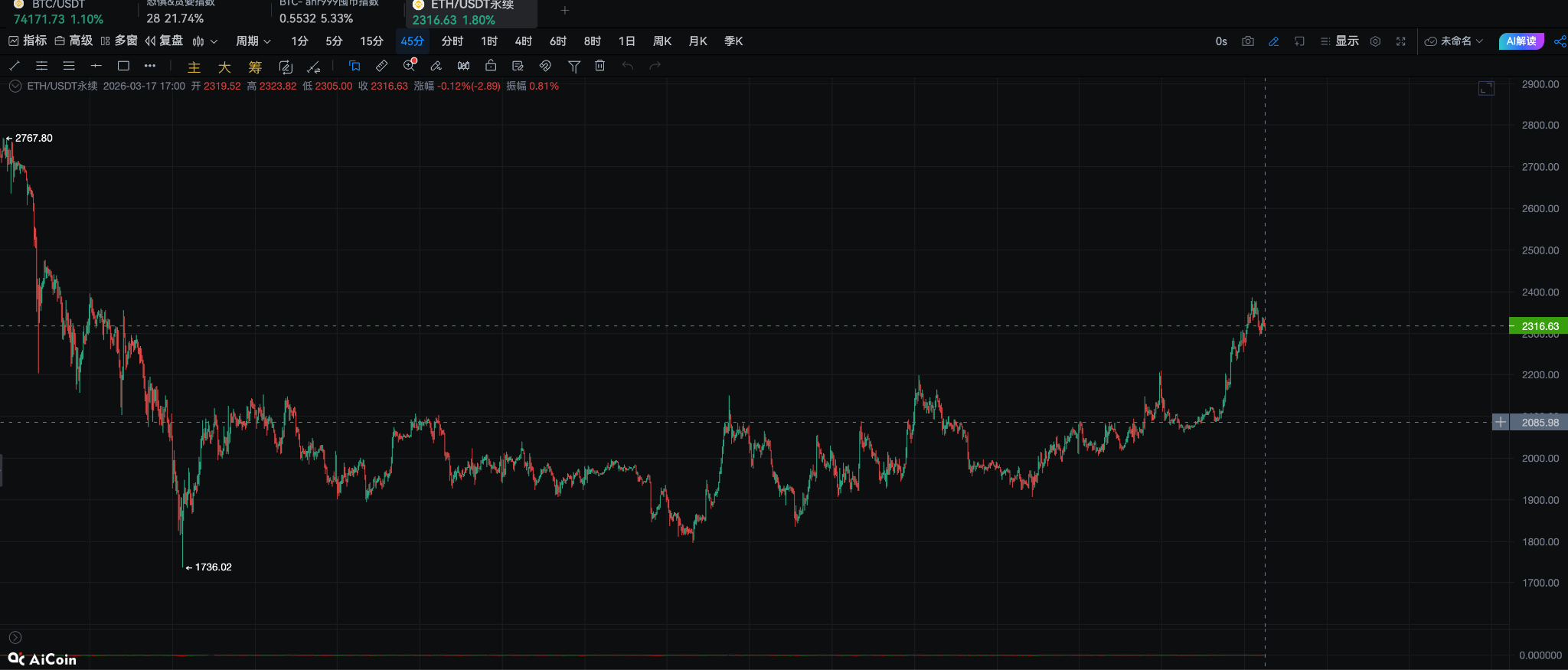
Task: Switch to the 1时 timeframe
Action: click(489, 41)
